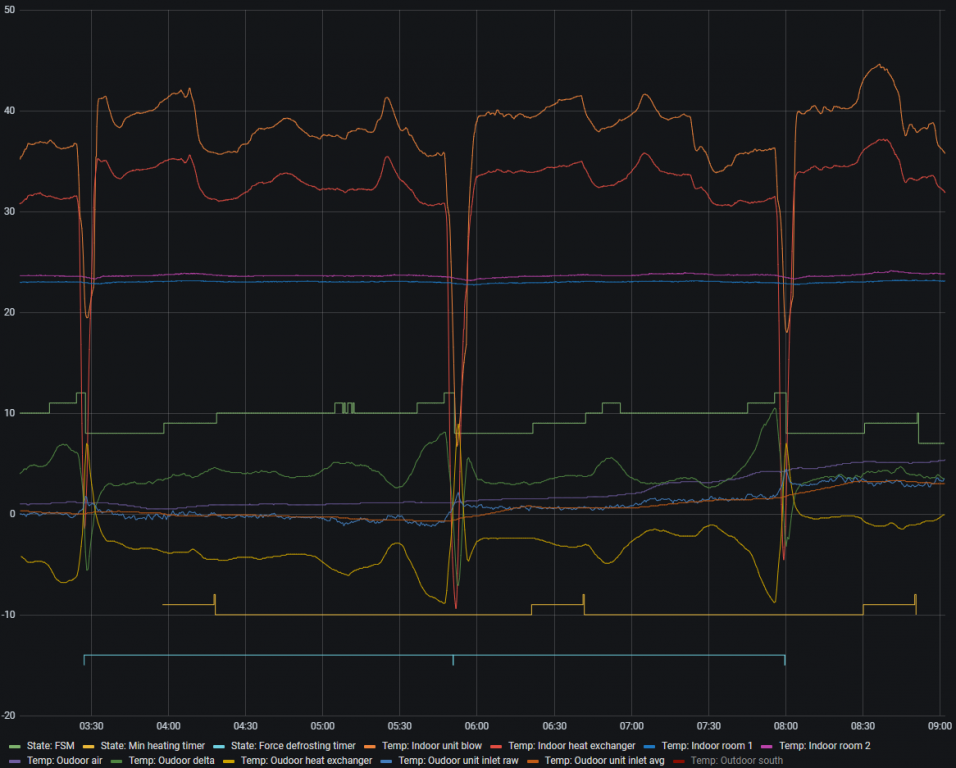This screenshot has height=768, width=956.
Task: Click the dark red swatch of 'Temp: Outdoor south'
Action: click(680, 761)
